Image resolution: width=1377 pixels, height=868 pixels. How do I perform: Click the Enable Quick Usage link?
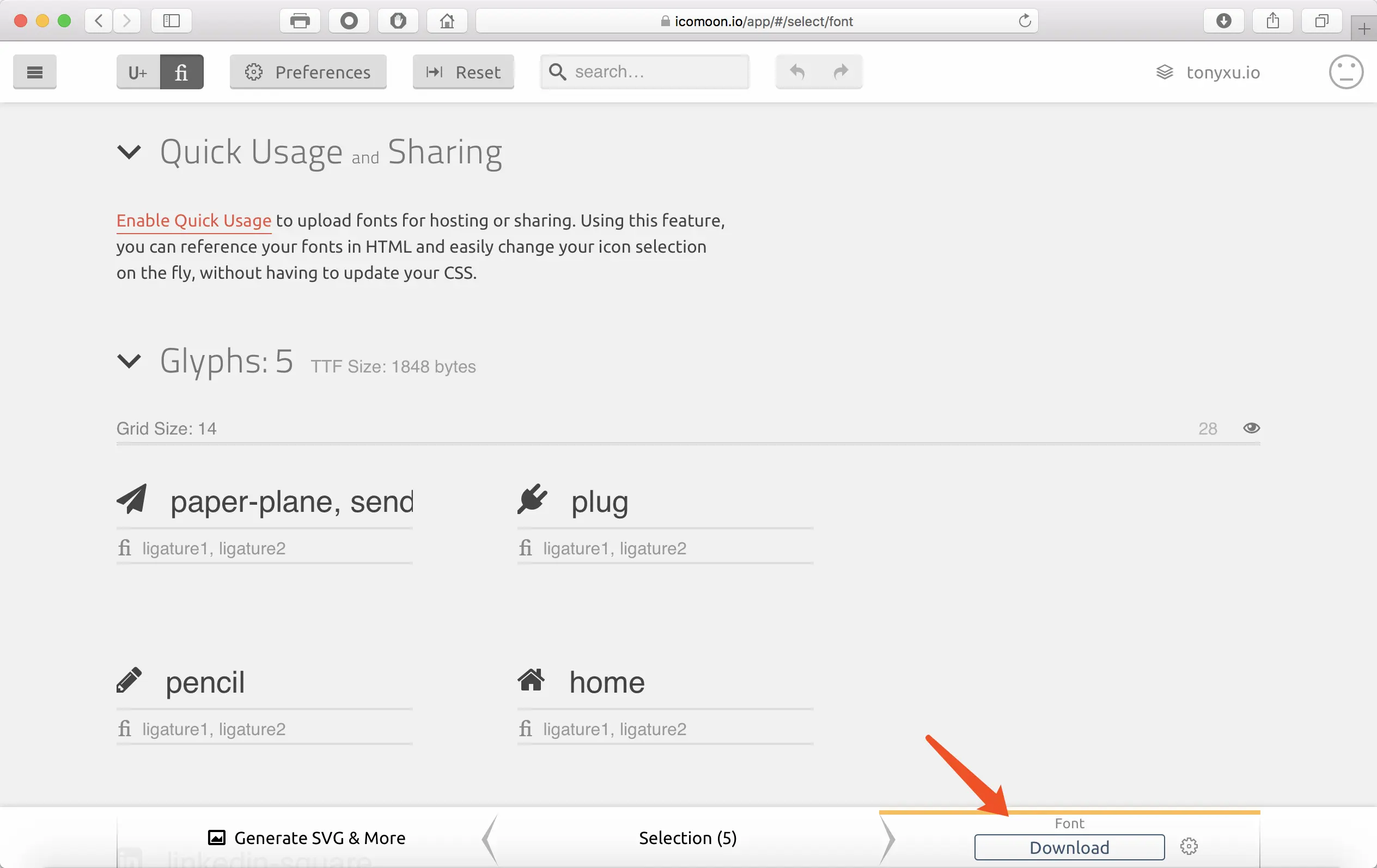[194, 221]
